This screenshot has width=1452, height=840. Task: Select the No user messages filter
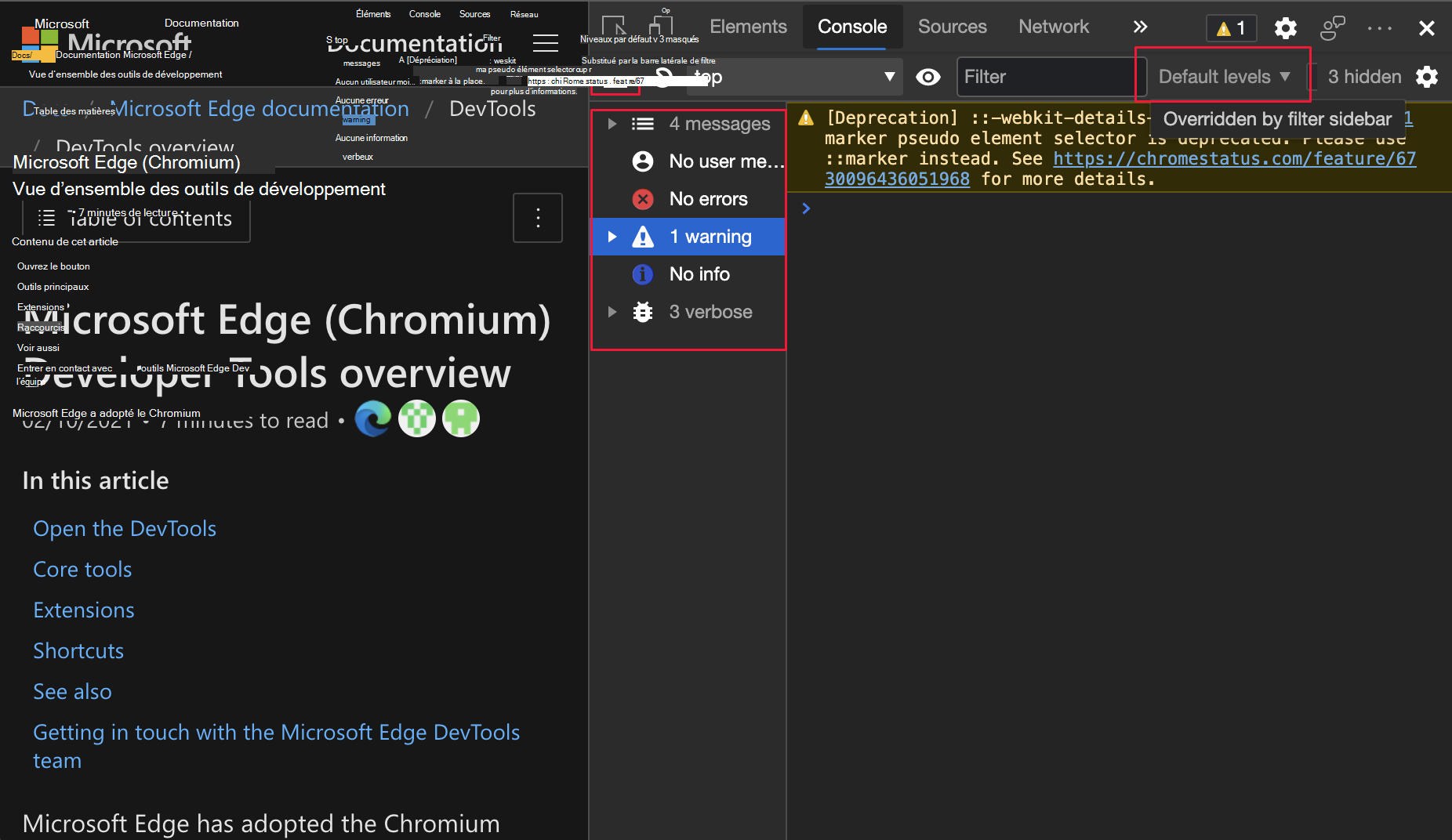tap(689, 161)
